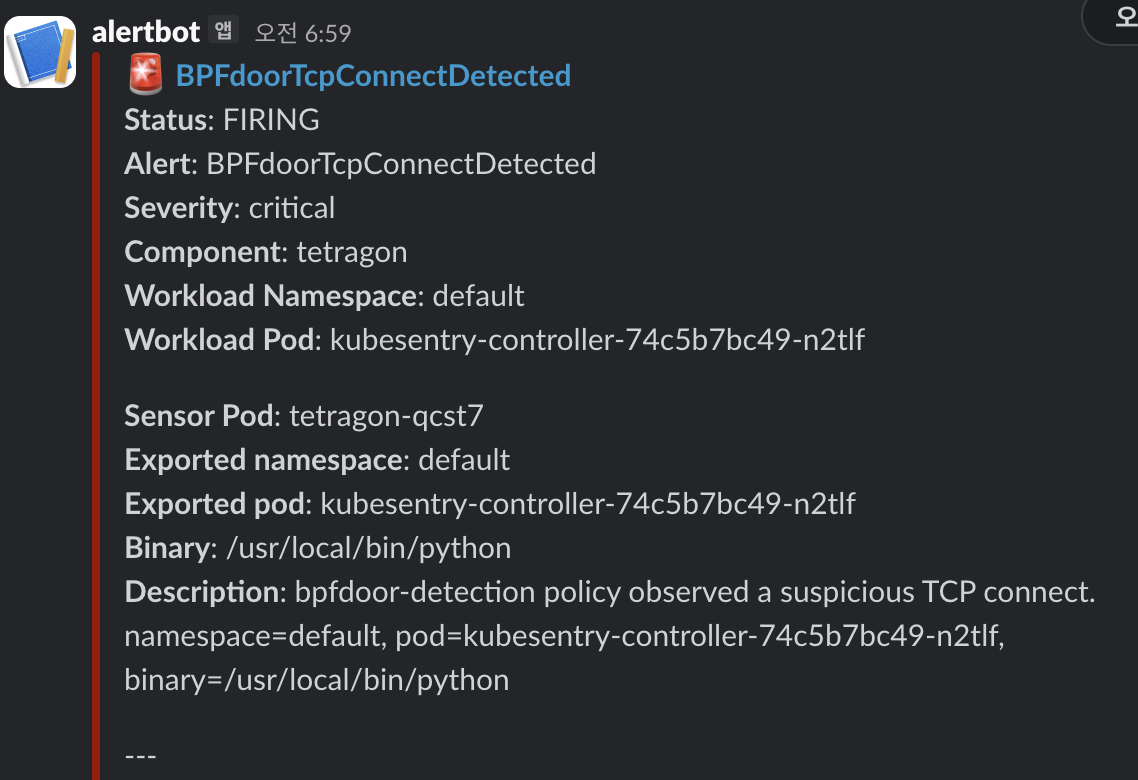Click the Binary: /usr/local/bin/python line
The height and width of the screenshot is (780, 1138).
pyautogui.click(x=318, y=548)
